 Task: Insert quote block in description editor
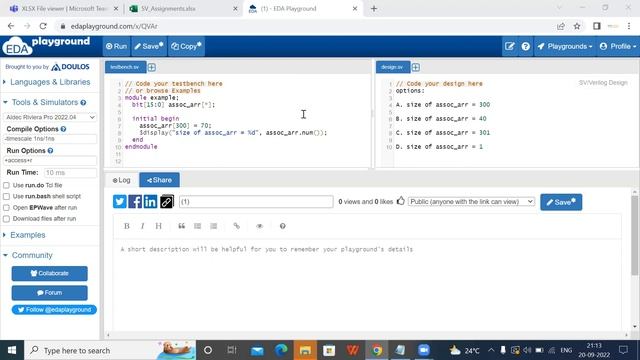(x=181, y=226)
